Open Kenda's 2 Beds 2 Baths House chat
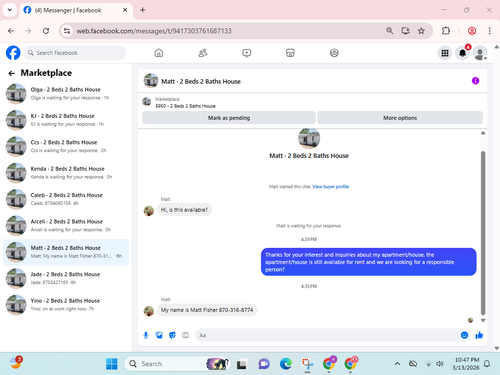The height and width of the screenshot is (375, 500). (66, 173)
